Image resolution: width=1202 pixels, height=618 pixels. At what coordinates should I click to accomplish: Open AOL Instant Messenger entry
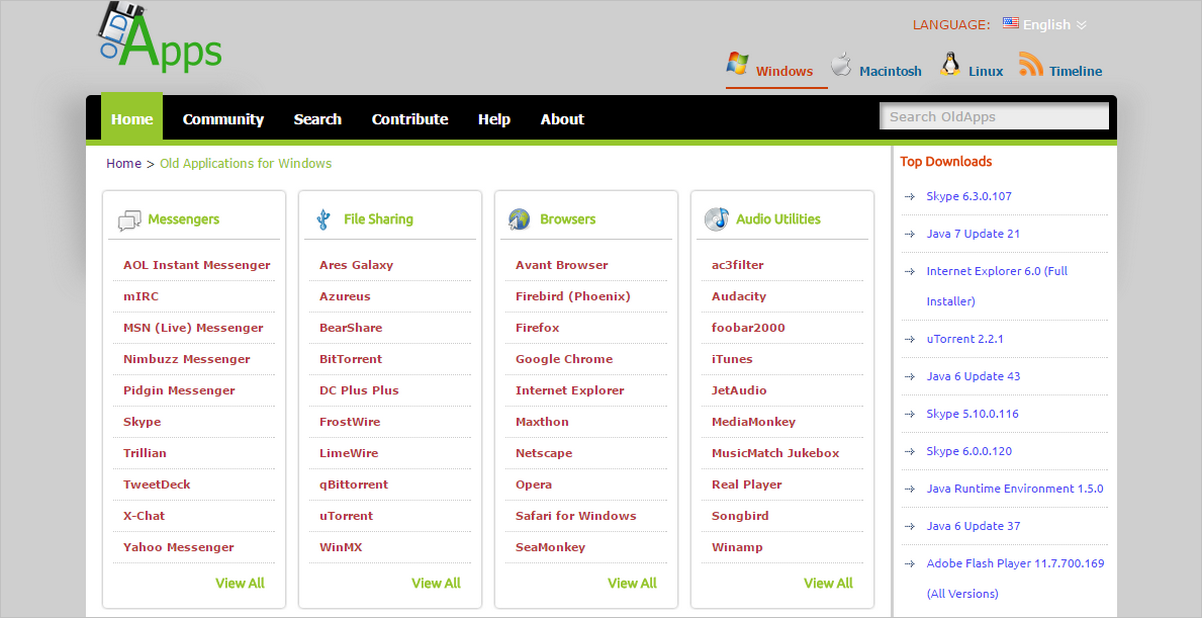click(196, 265)
